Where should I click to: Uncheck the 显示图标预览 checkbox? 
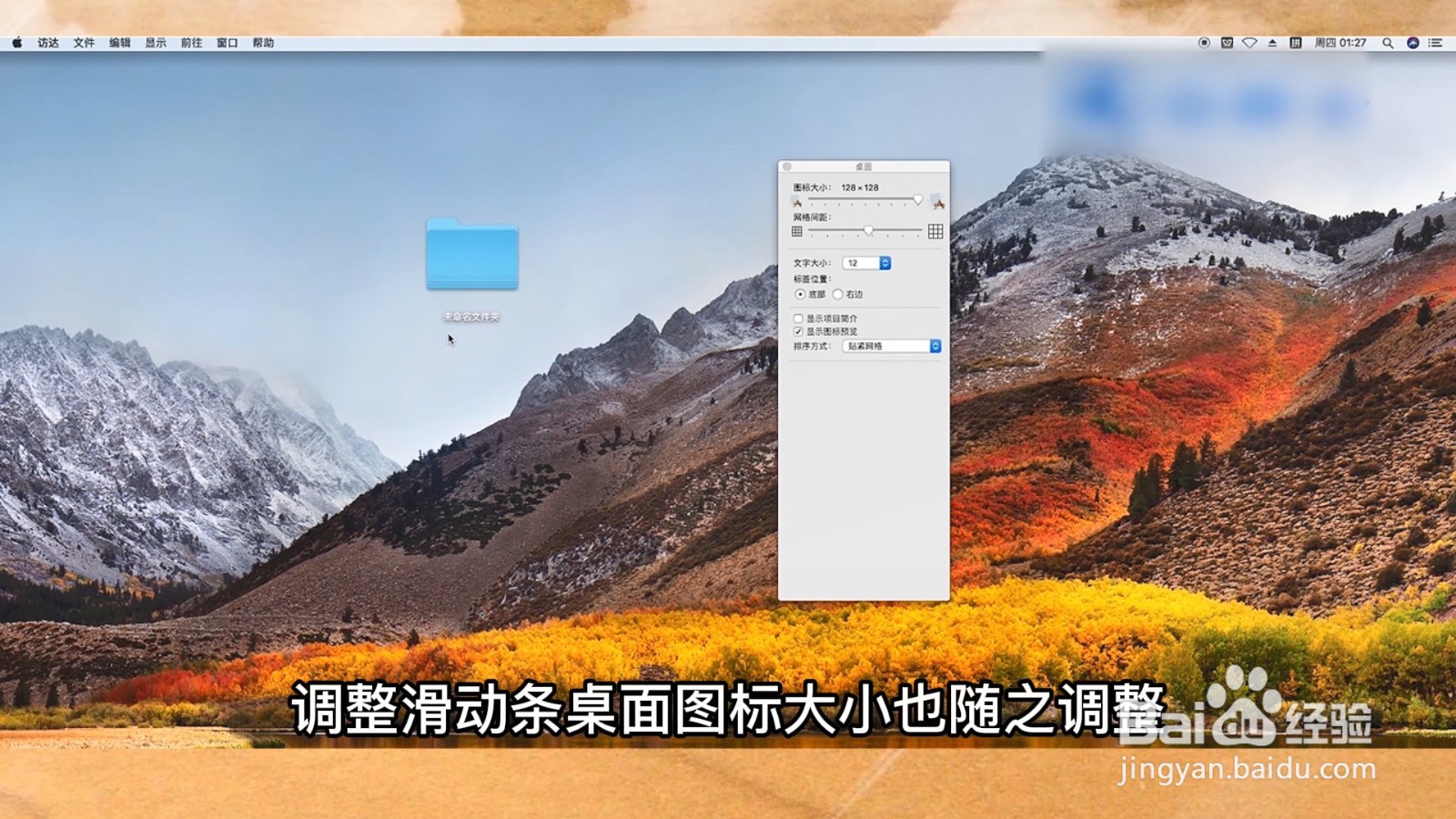[x=799, y=331]
